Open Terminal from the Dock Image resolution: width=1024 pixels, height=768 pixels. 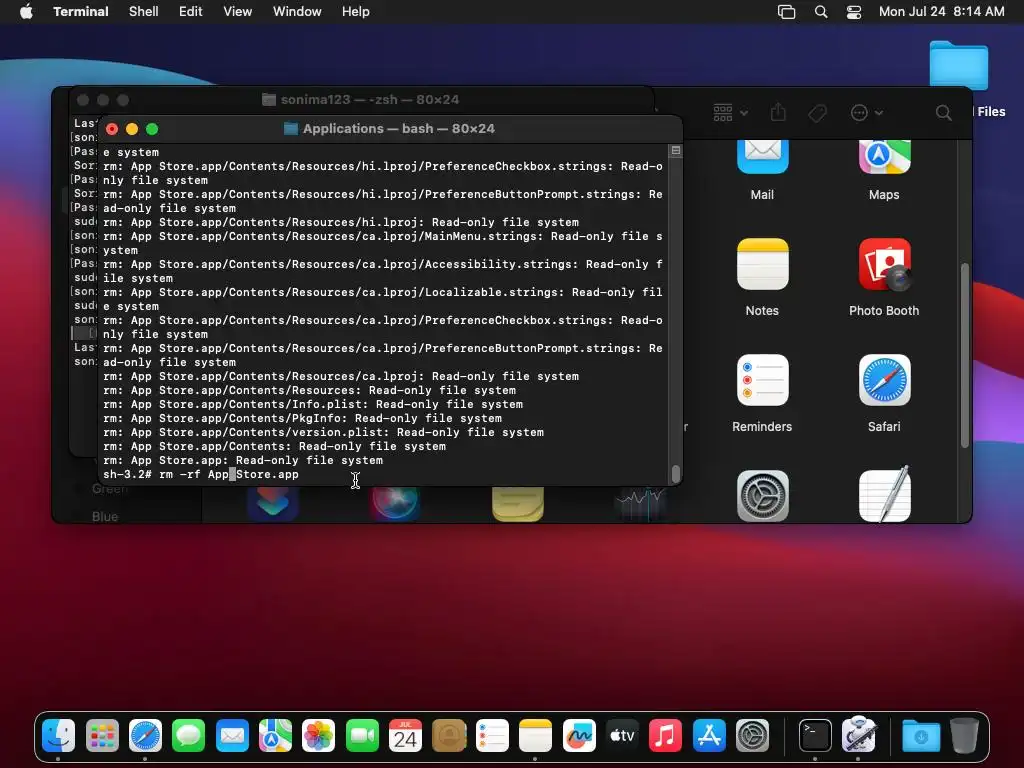click(815, 735)
